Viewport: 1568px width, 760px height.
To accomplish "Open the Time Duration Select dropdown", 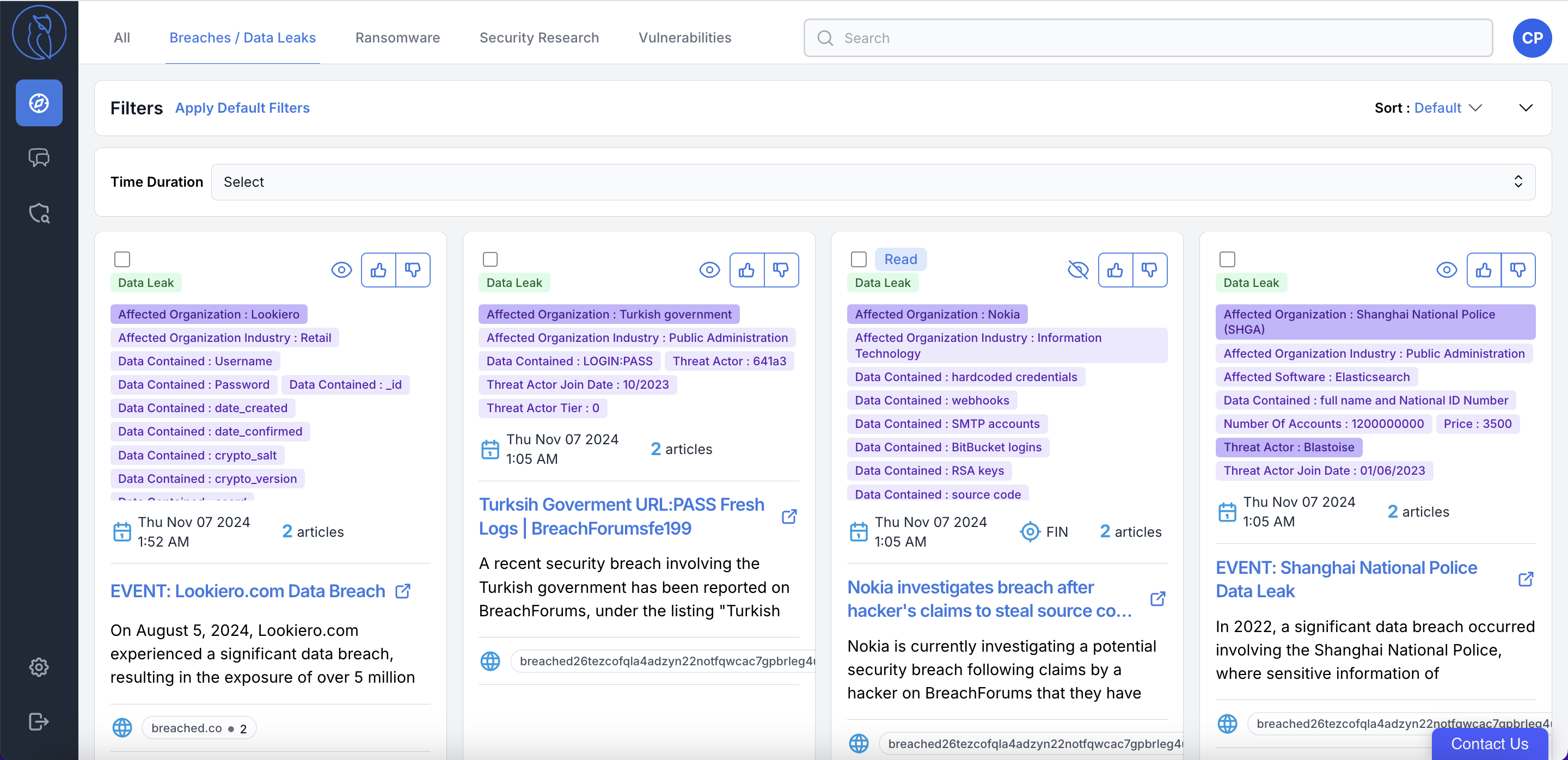I will point(873,182).
